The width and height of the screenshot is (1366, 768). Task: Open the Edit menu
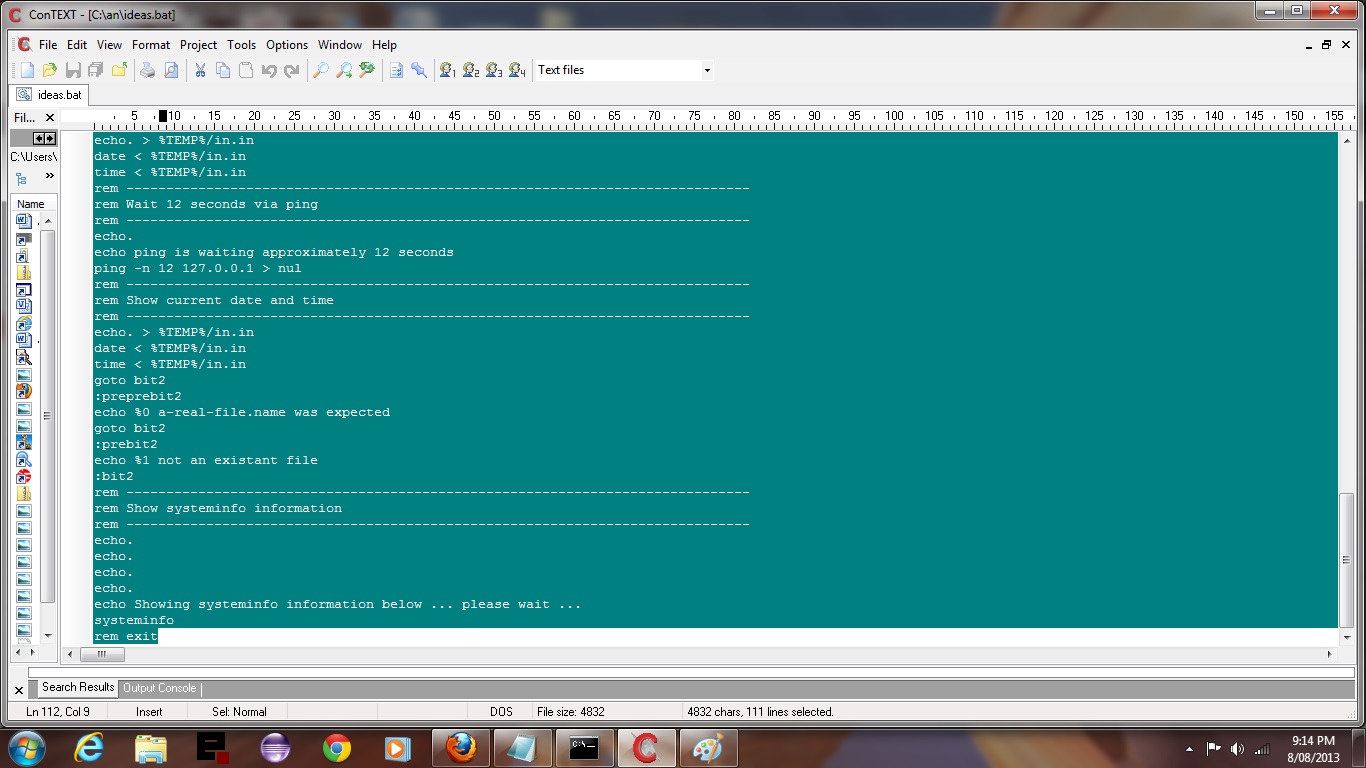[x=77, y=45]
